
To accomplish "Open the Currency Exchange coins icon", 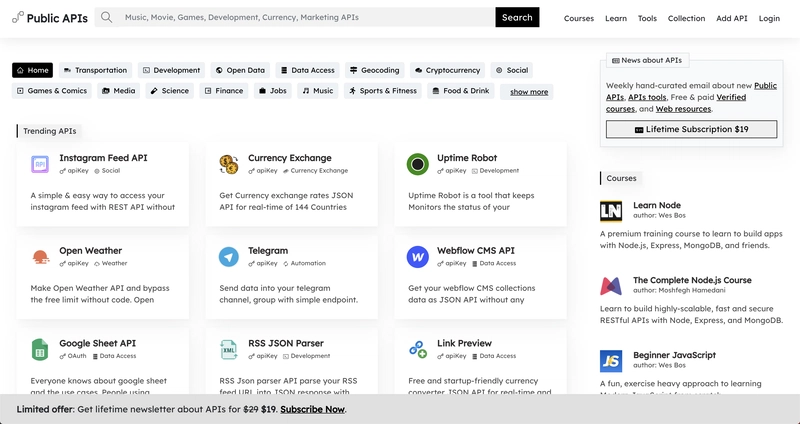I will [229, 164].
